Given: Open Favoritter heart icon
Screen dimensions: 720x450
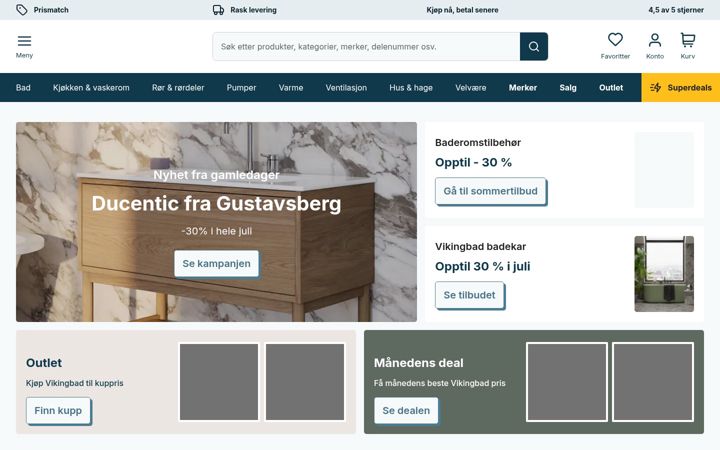Looking at the screenshot, I should tap(615, 39).
